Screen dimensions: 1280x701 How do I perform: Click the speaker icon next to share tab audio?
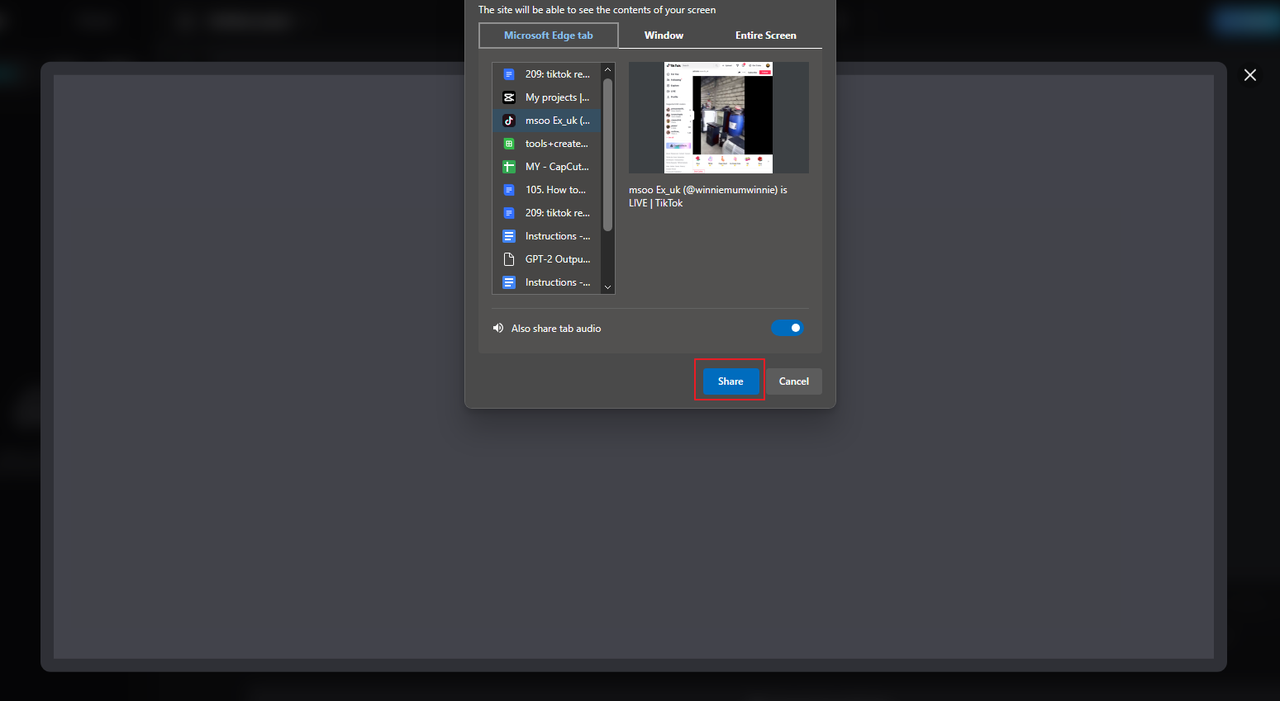(498, 328)
